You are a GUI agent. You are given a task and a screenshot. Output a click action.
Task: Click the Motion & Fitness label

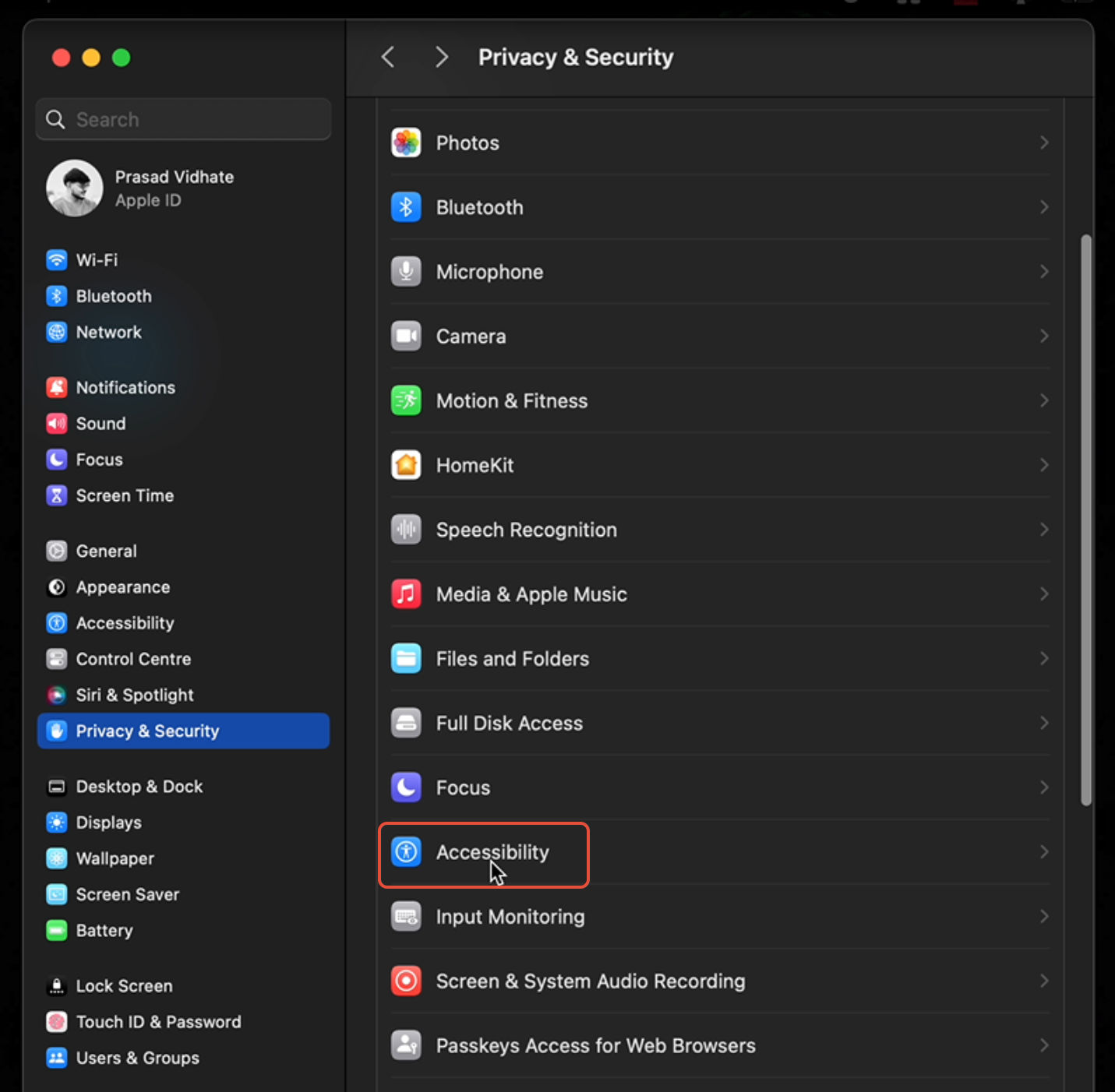point(512,400)
